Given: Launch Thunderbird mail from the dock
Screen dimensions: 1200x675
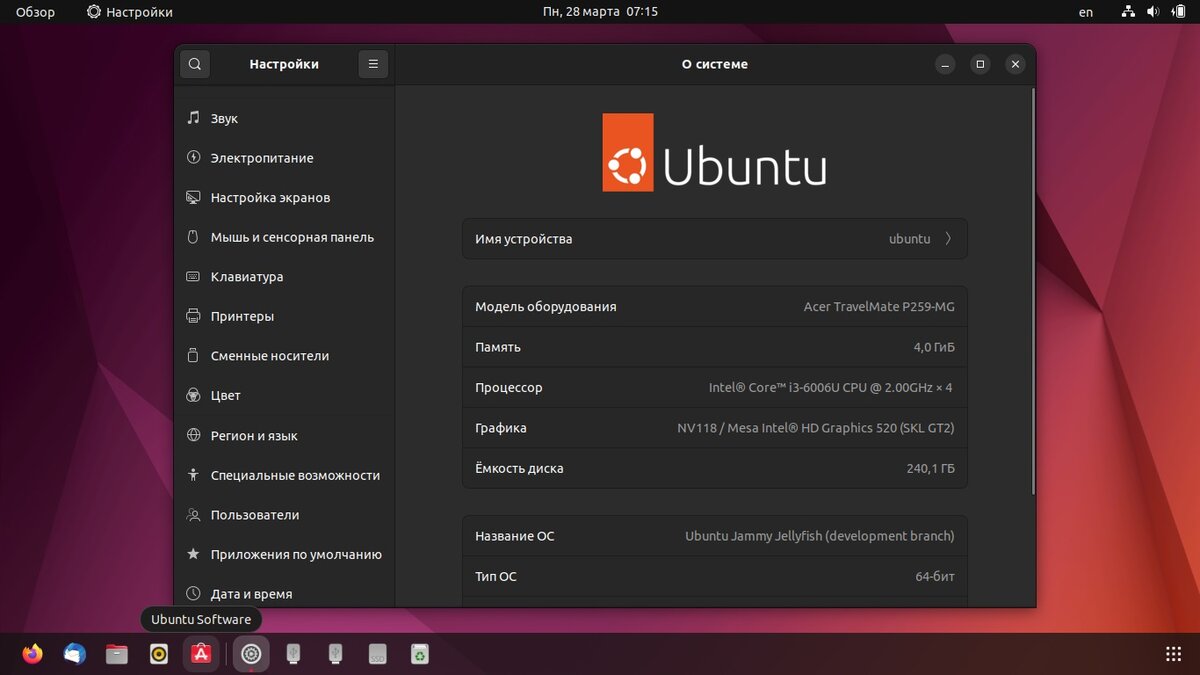Looking at the screenshot, I should [75, 654].
